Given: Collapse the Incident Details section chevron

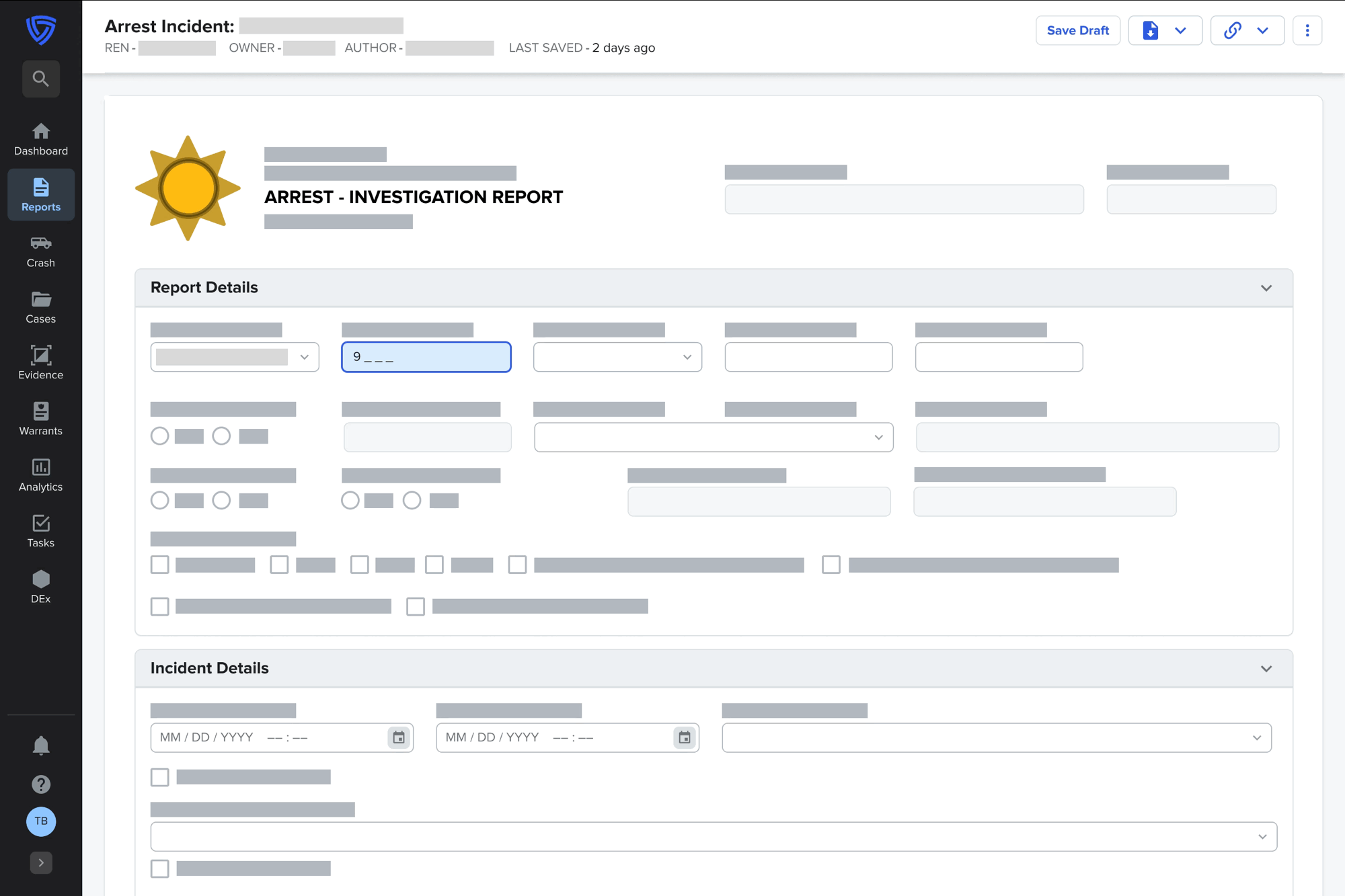Looking at the screenshot, I should [1266, 669].
